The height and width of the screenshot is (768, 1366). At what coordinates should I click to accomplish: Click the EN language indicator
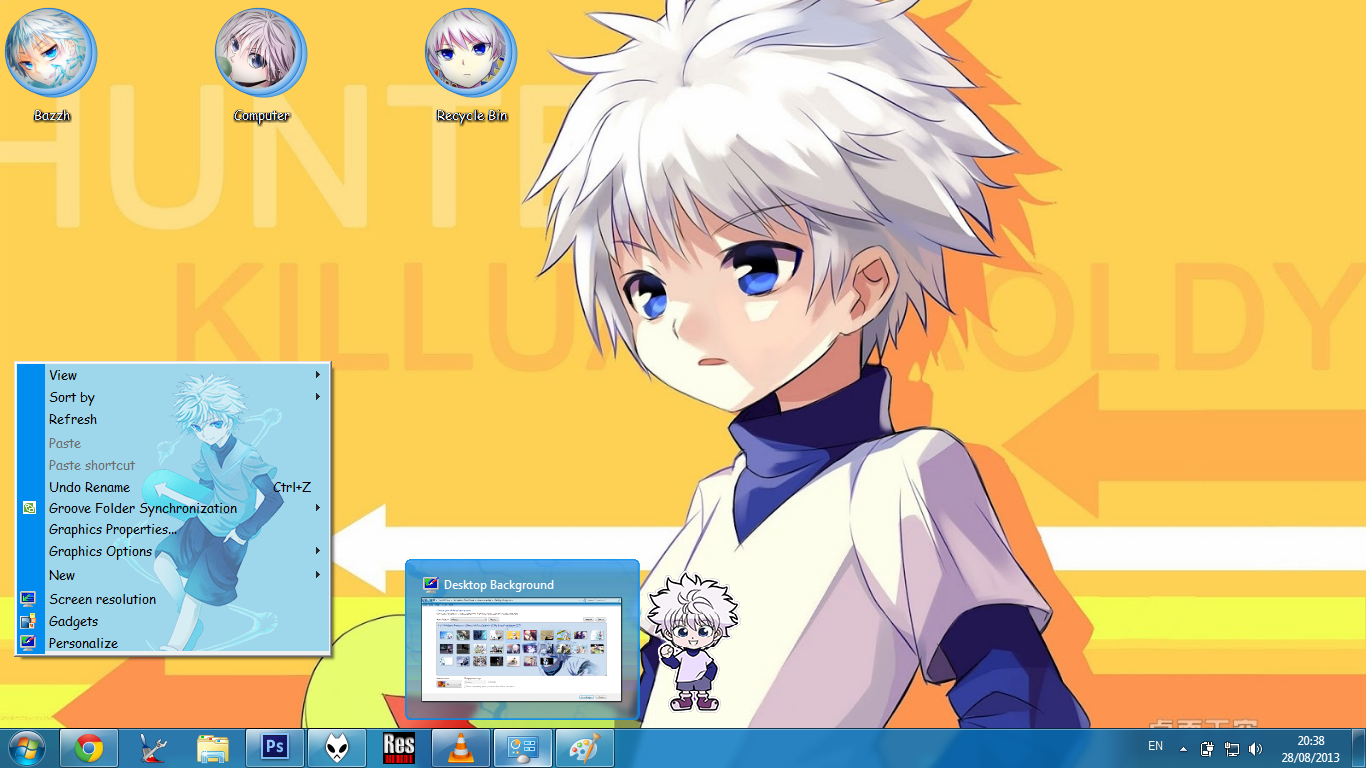(1155, 746)
